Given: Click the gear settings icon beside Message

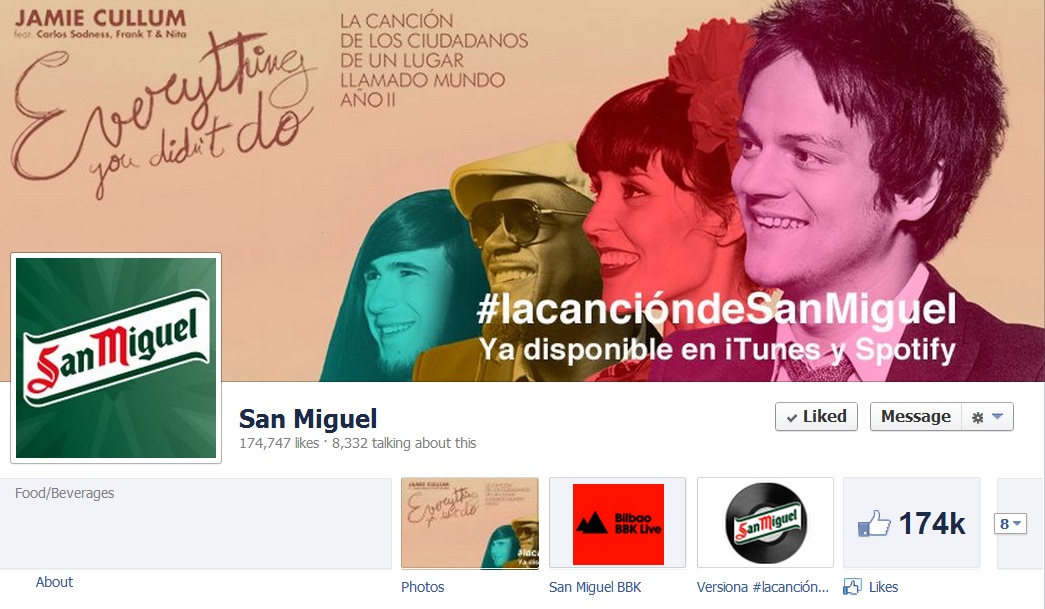Looking at the screenshot, I should point(978,418).
